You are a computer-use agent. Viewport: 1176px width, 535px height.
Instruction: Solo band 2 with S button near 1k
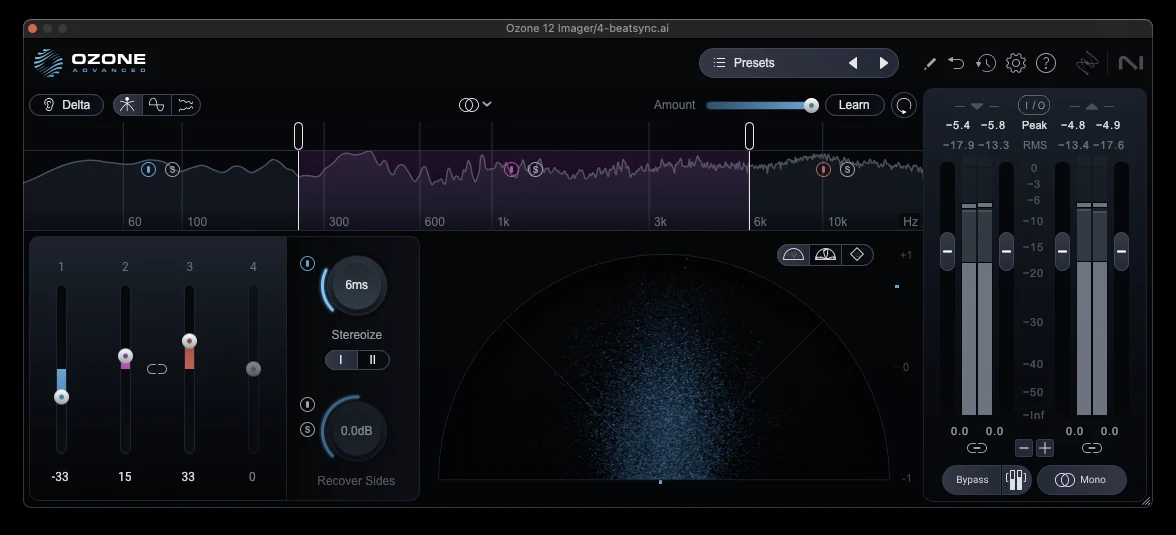point(536,170)
